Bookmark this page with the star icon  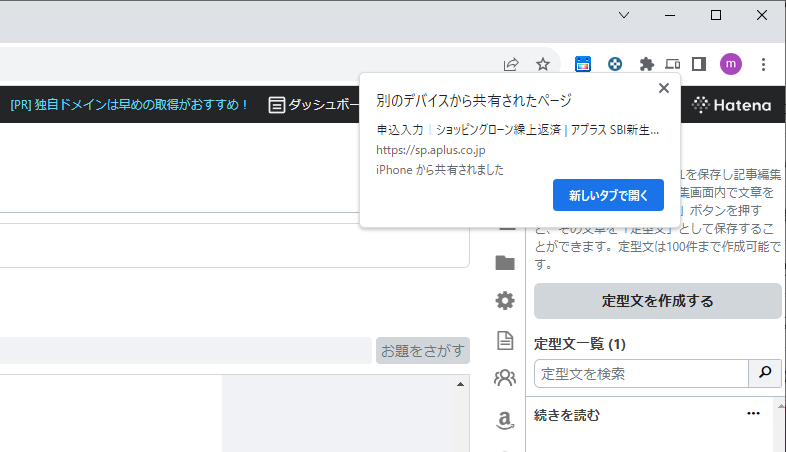pos(543,64)
